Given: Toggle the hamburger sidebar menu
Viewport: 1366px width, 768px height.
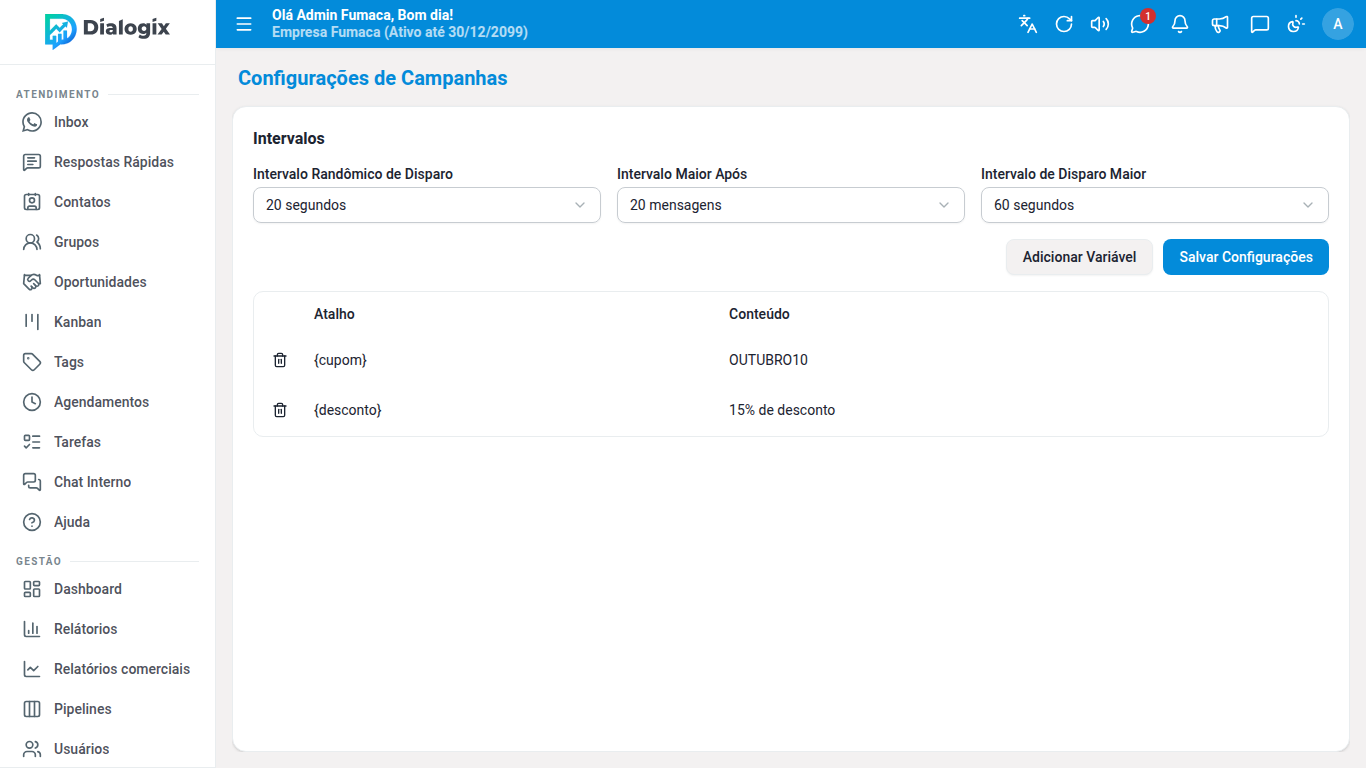Looking at the screenshot, I should [x=244, y=24].
